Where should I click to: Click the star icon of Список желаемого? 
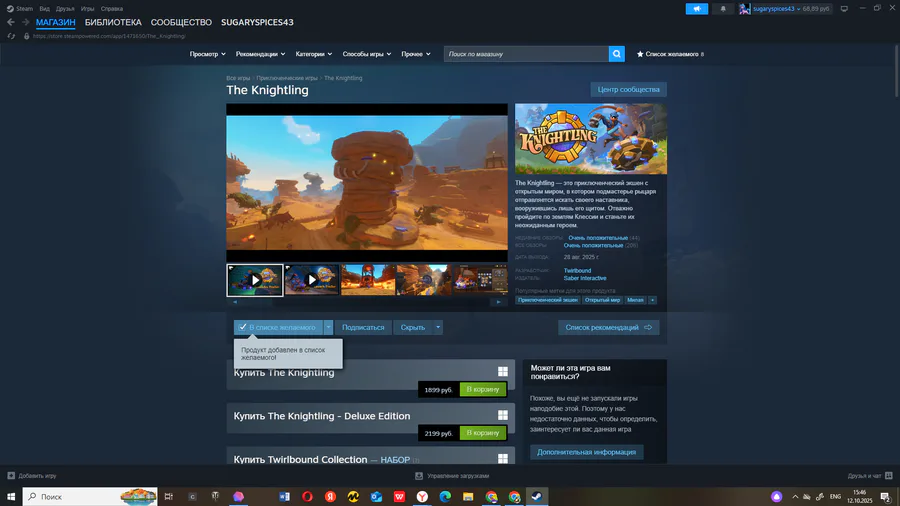click(x=640, y=54)
